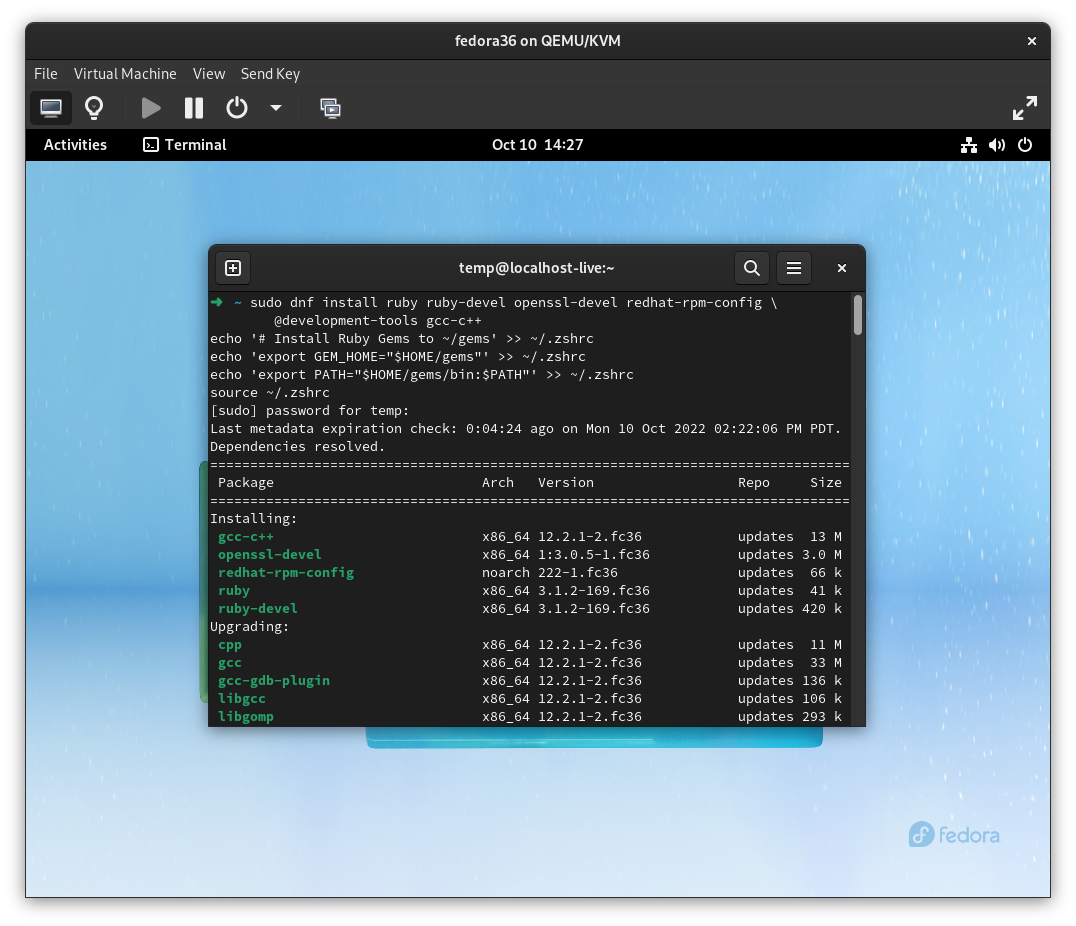Open the Send Key menu
This screenshot has height=926, width=1076.
click(270, 73)
